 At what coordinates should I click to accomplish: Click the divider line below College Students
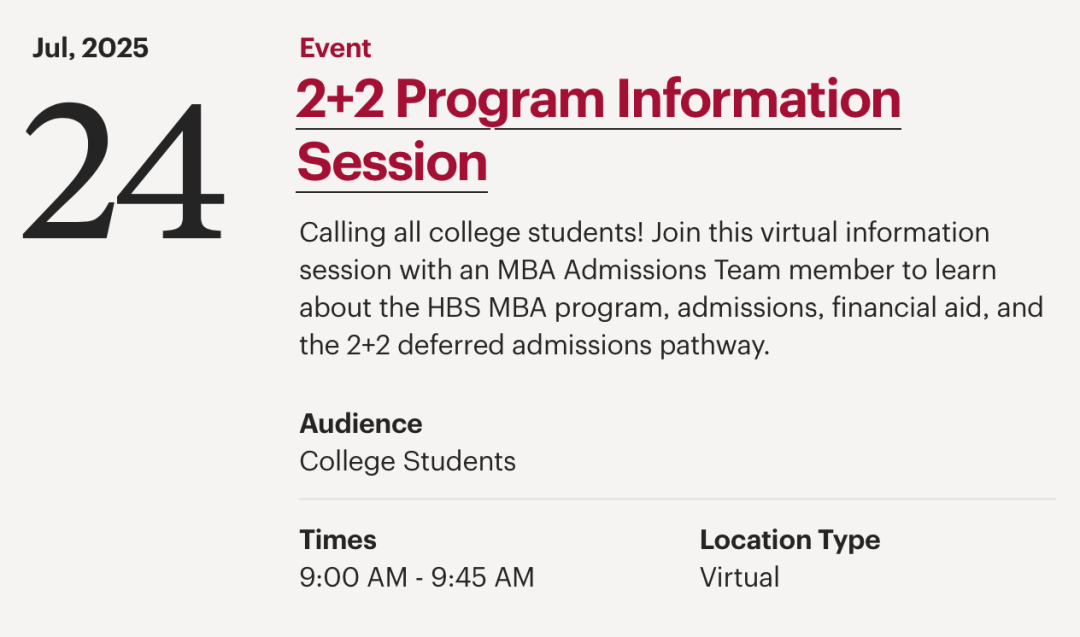click(x=678, y=499)
